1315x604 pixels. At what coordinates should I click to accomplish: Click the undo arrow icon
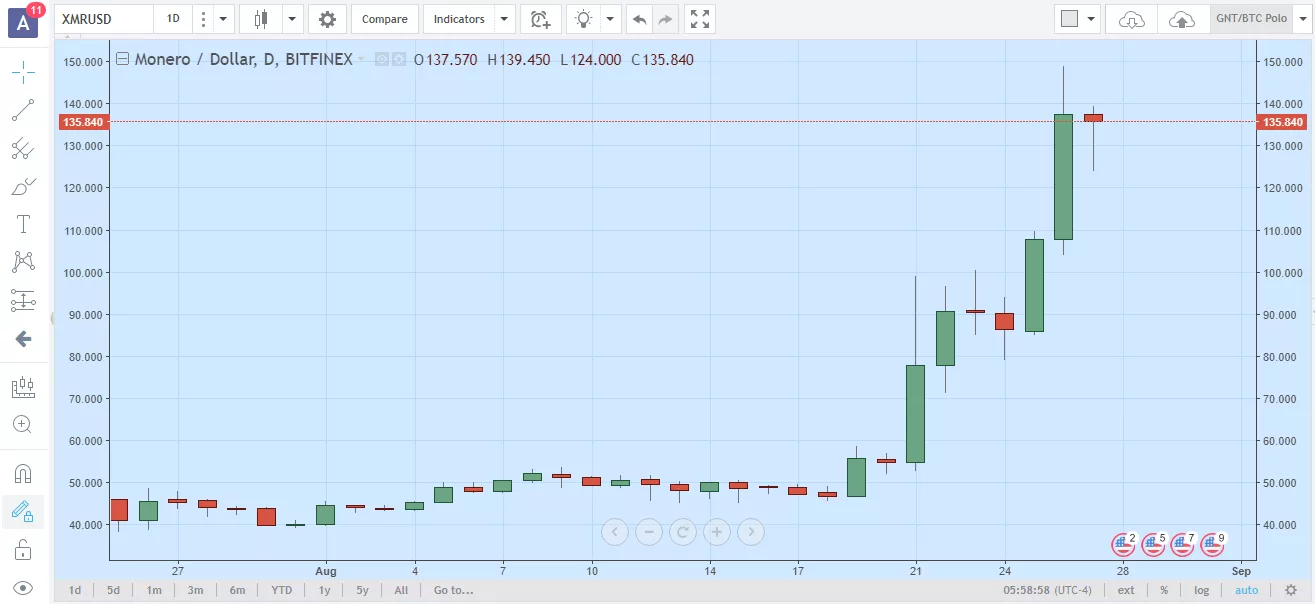click(x=640, y=19)
